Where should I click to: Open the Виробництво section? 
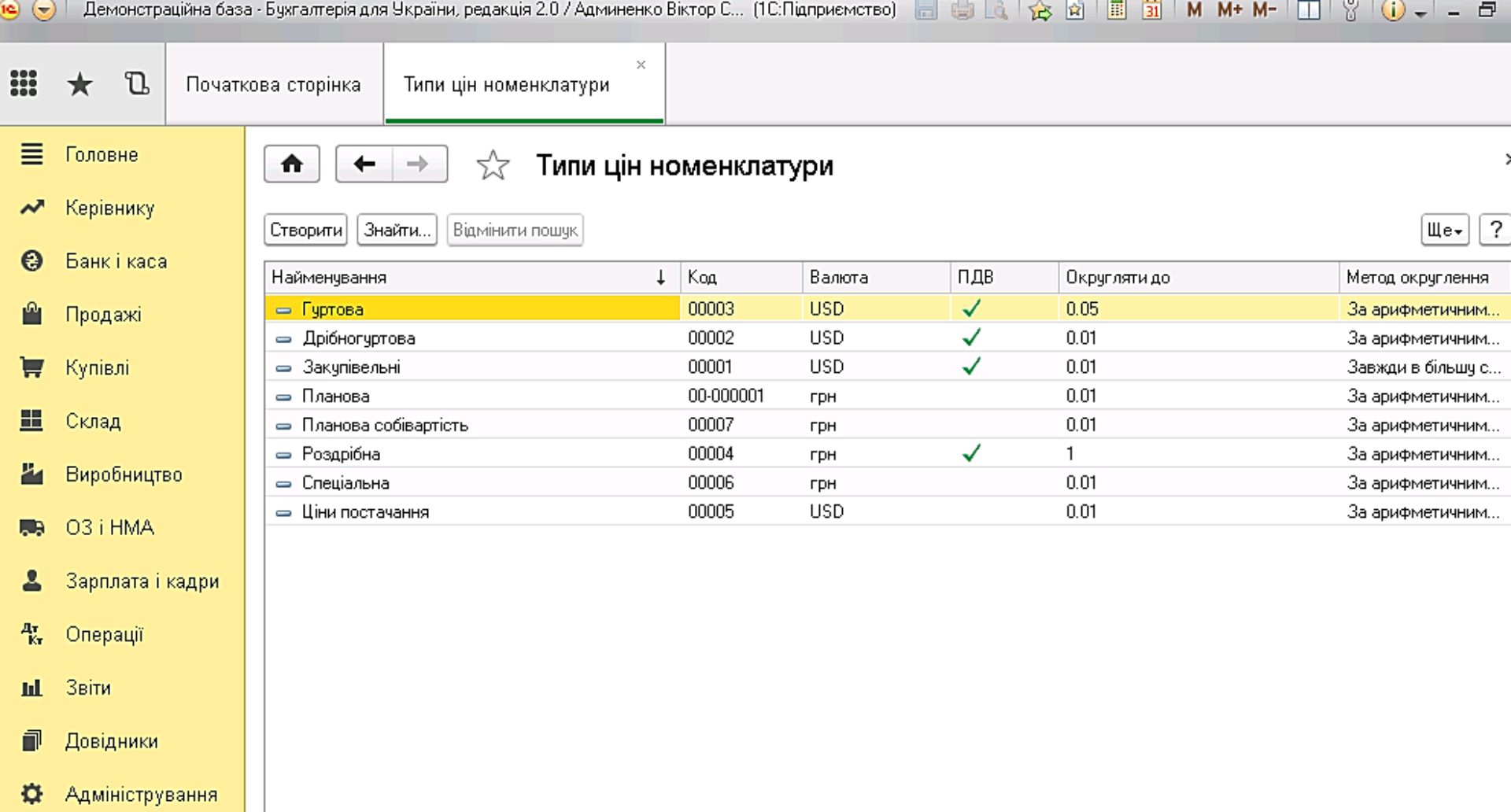pos(122,474)
